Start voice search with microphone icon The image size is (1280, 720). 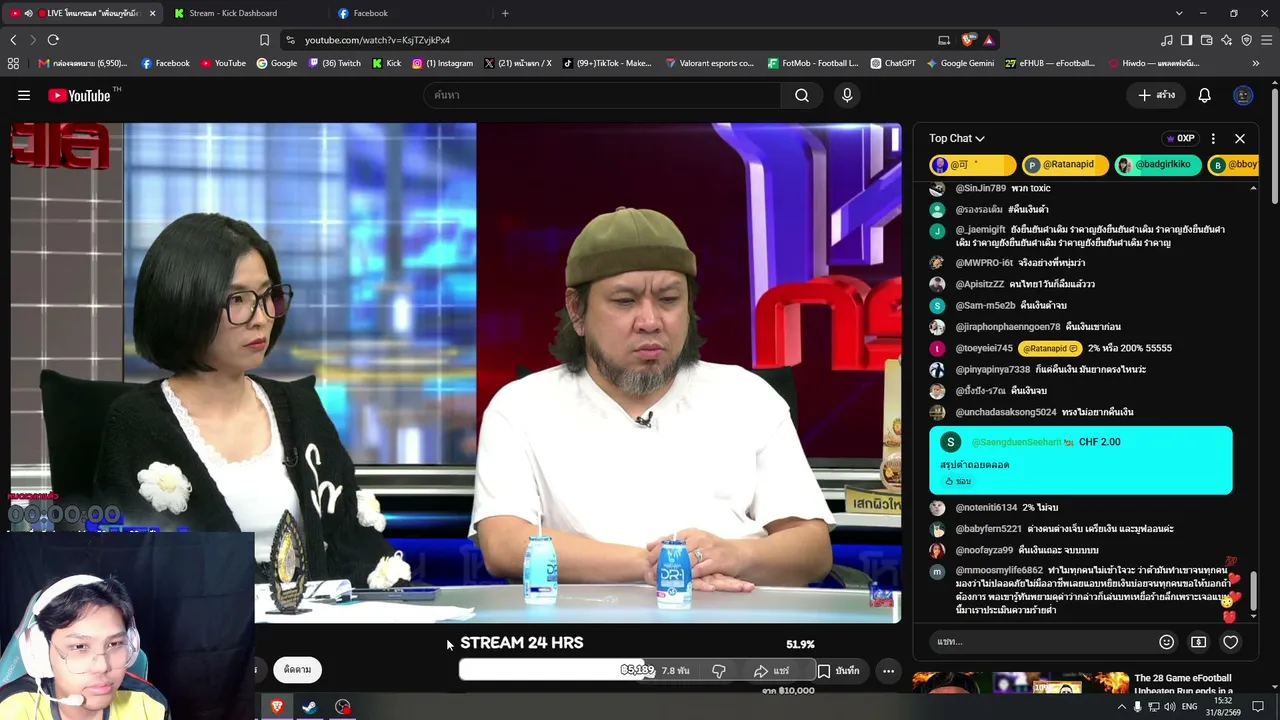coord(847,95)
